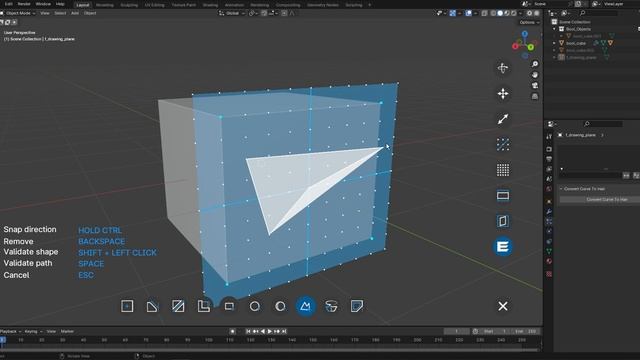
Task: Click the blue E button in the viewport
Action: pos(503,247)
